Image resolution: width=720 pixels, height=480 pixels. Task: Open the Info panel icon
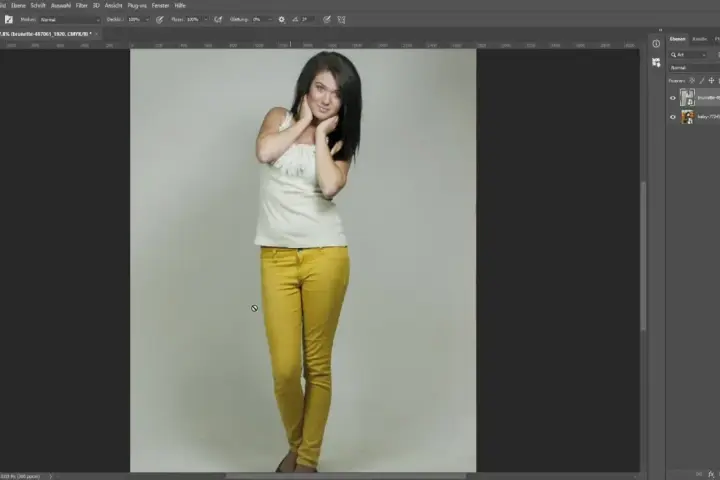pos(656,44)
